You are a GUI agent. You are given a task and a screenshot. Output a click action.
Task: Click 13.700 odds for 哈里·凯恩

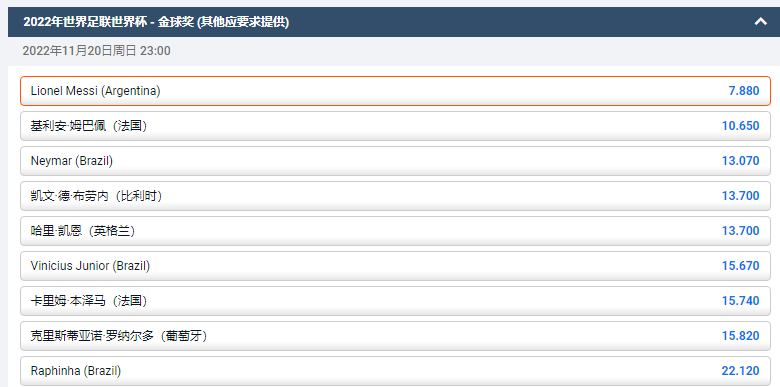coord(741,231)
